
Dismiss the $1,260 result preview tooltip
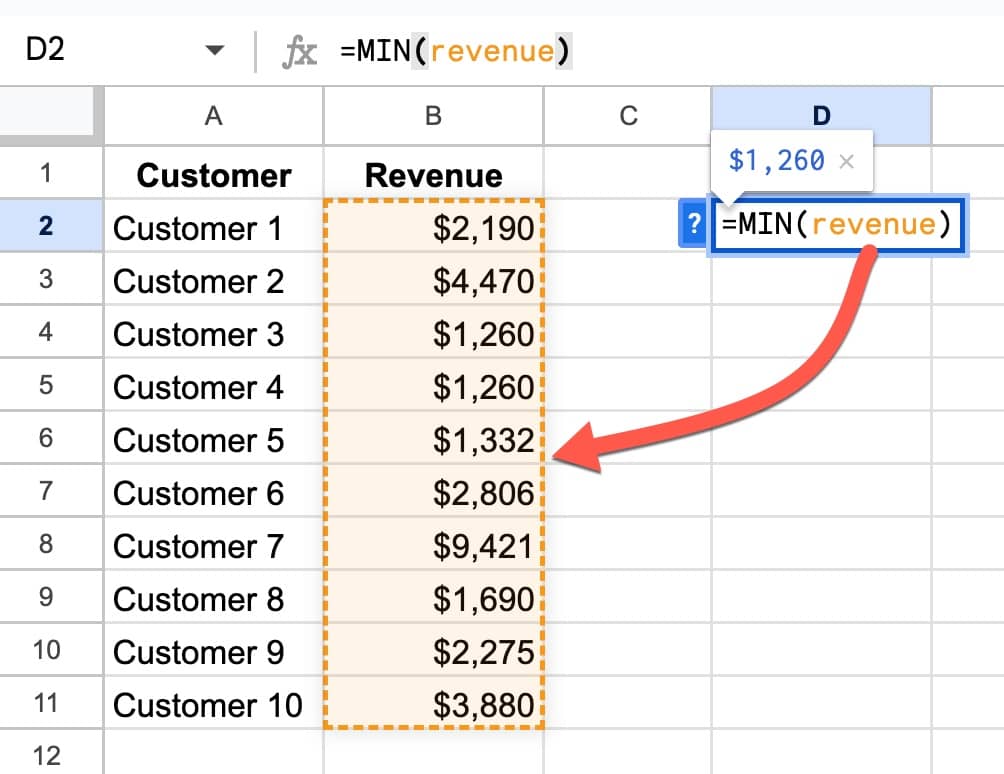[847, 160]
